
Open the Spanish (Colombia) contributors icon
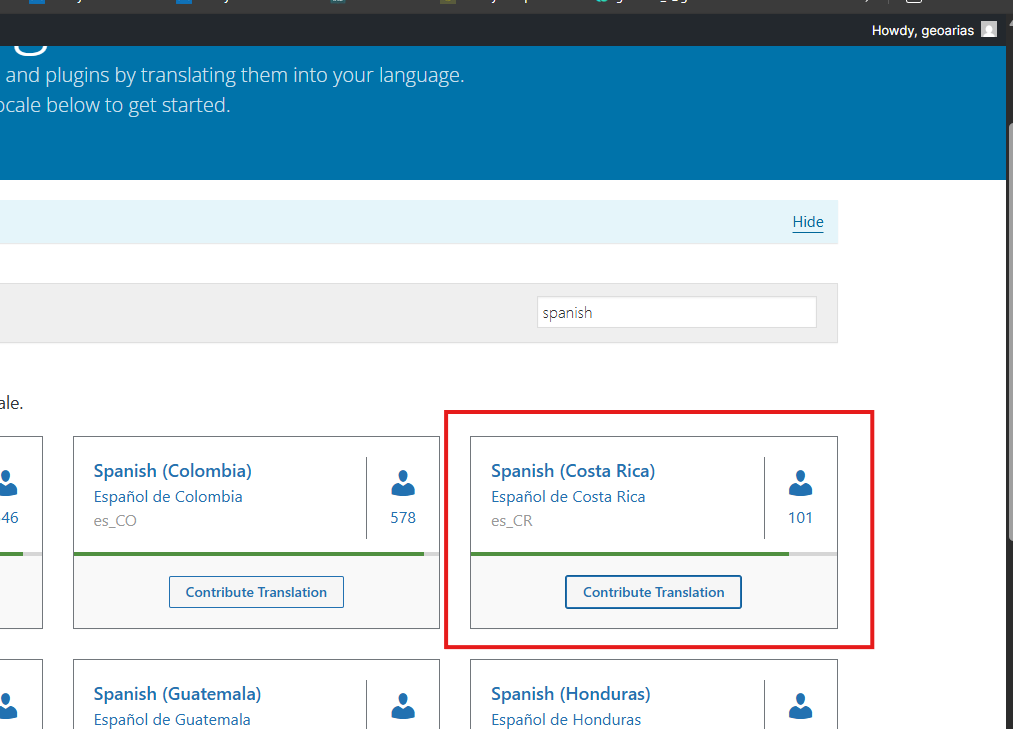tap(403, 485)
